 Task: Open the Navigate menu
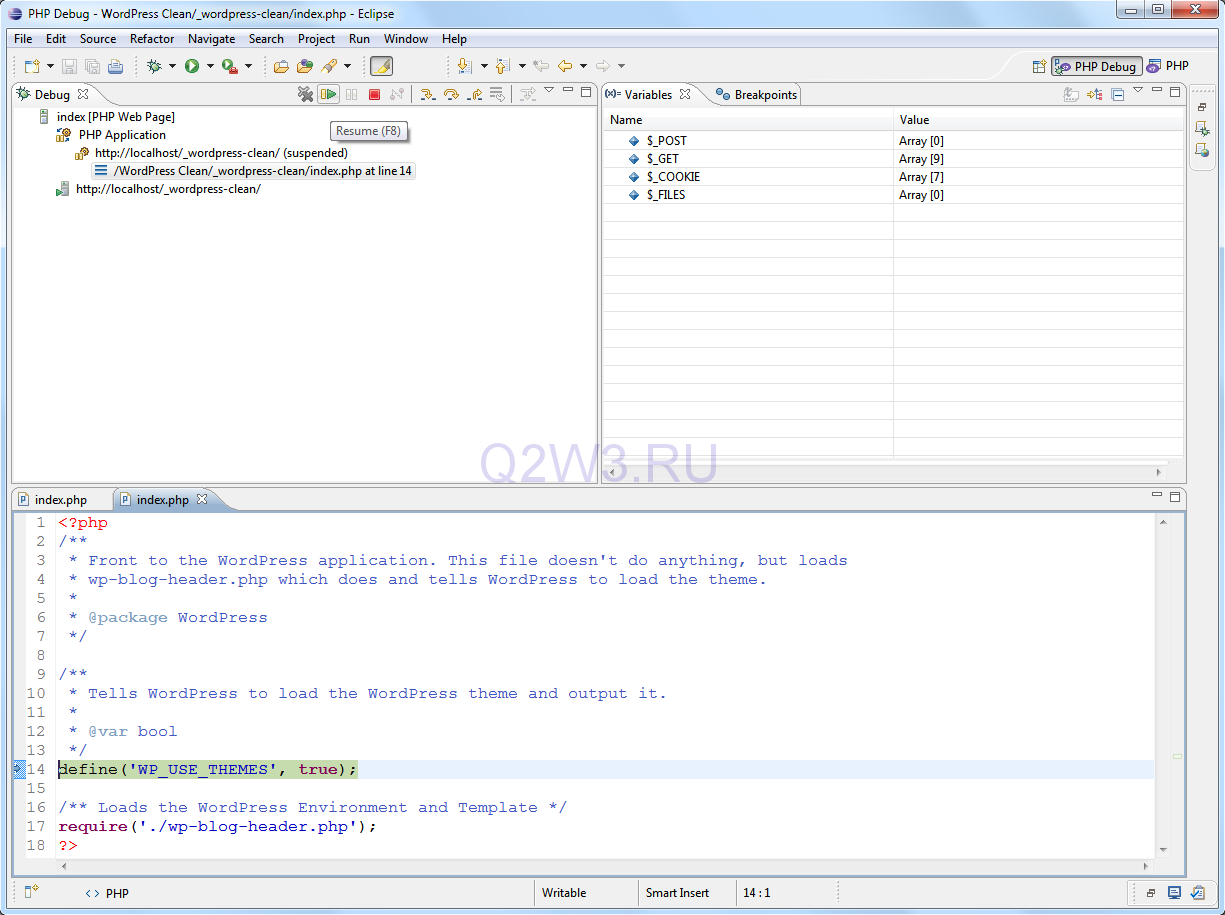point(212,39)
